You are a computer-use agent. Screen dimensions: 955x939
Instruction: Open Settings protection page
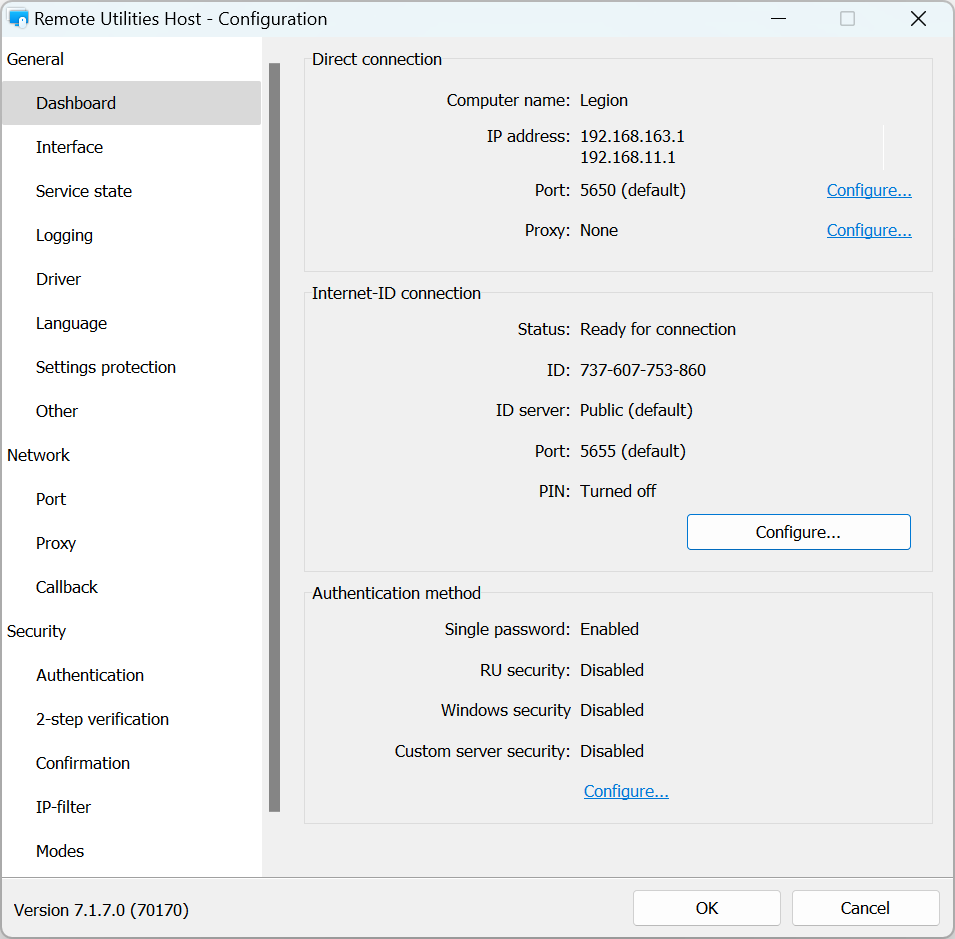tap(106, 367)
